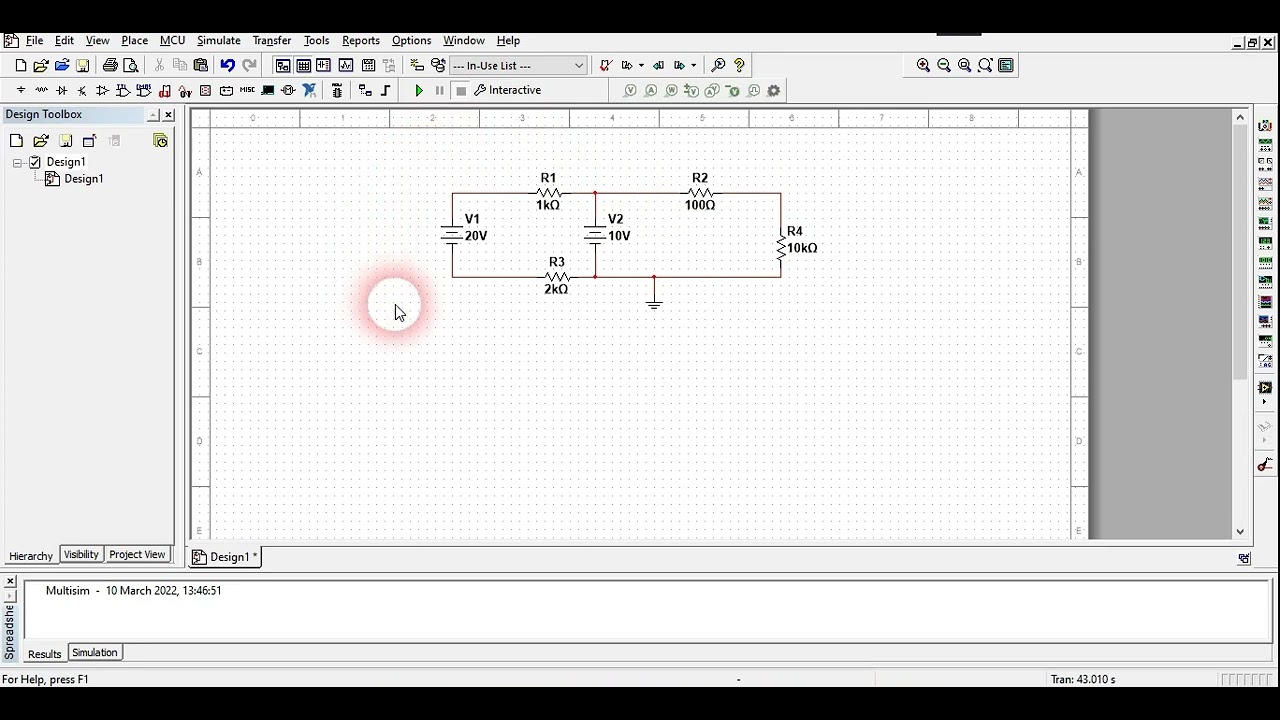The width and height of the screenshot is (1280, 720).
Task: Create new design in Design Toolbox
Action: point(16,141)
